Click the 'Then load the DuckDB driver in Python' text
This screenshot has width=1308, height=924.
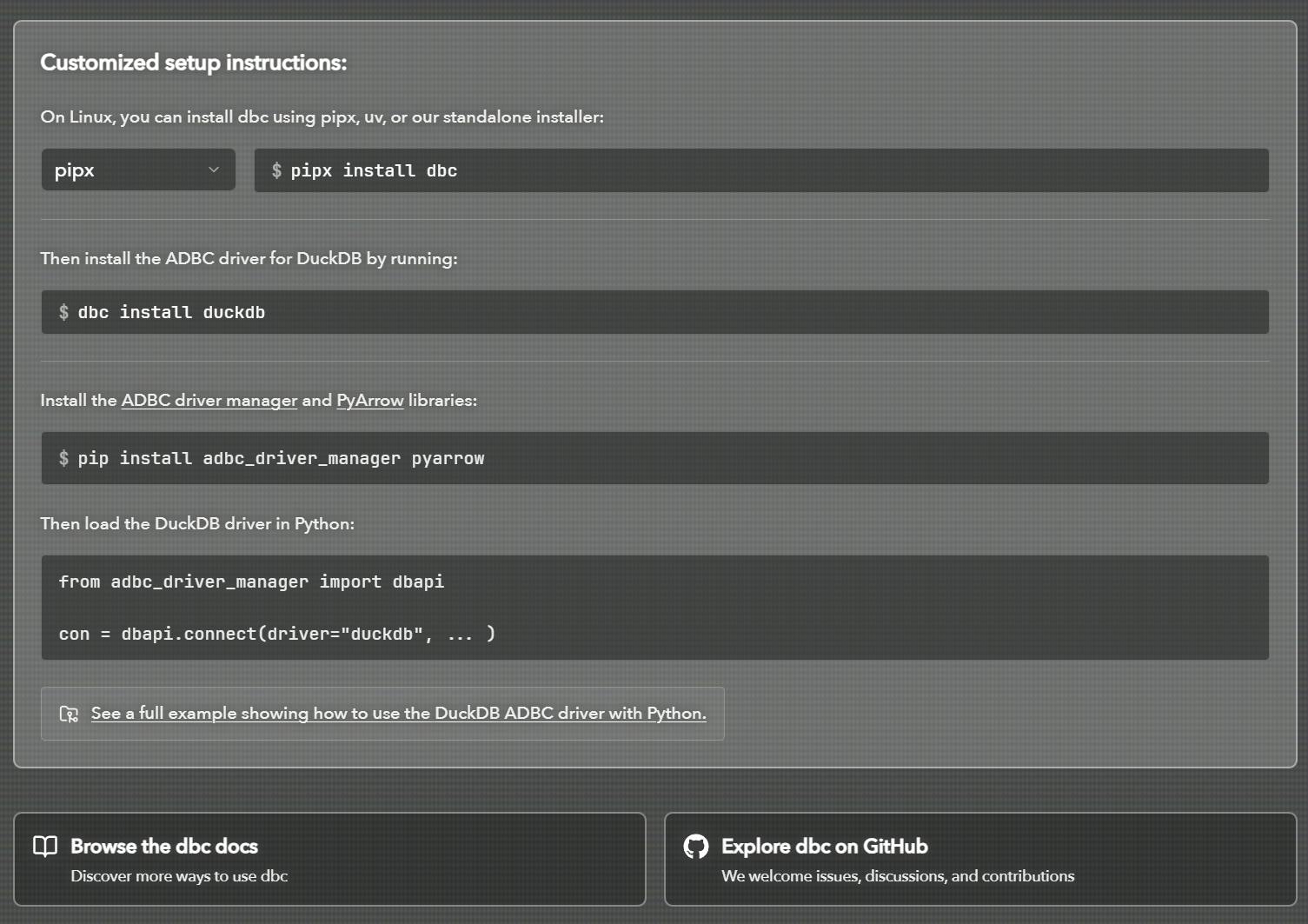[197, 523]
